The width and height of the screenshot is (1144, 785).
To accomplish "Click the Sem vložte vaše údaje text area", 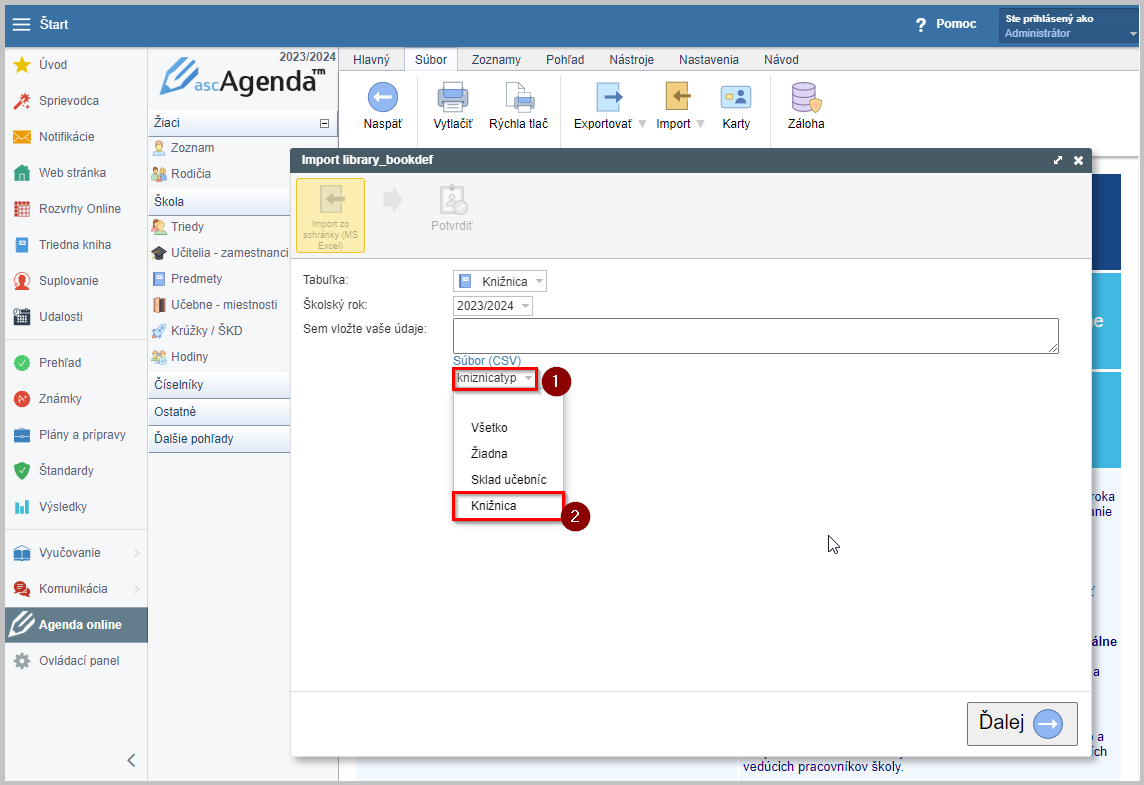I will 755,336.
